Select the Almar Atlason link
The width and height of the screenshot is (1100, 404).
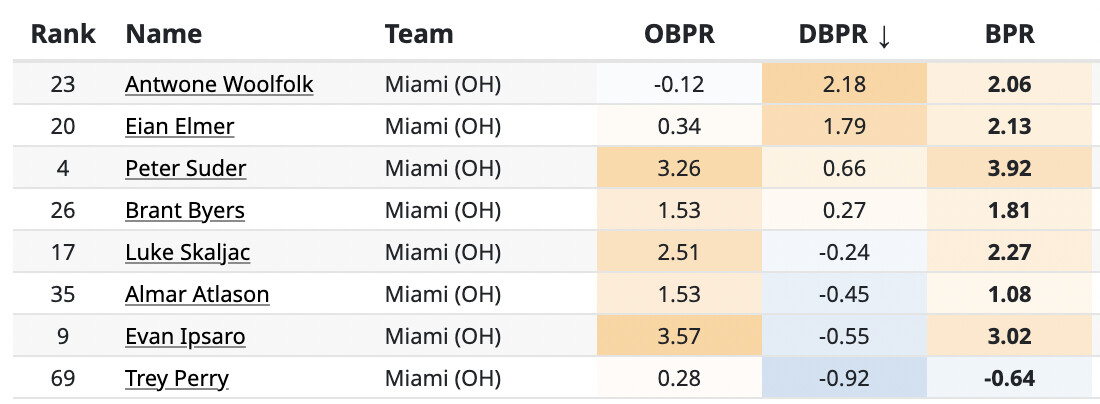[197, 294]
